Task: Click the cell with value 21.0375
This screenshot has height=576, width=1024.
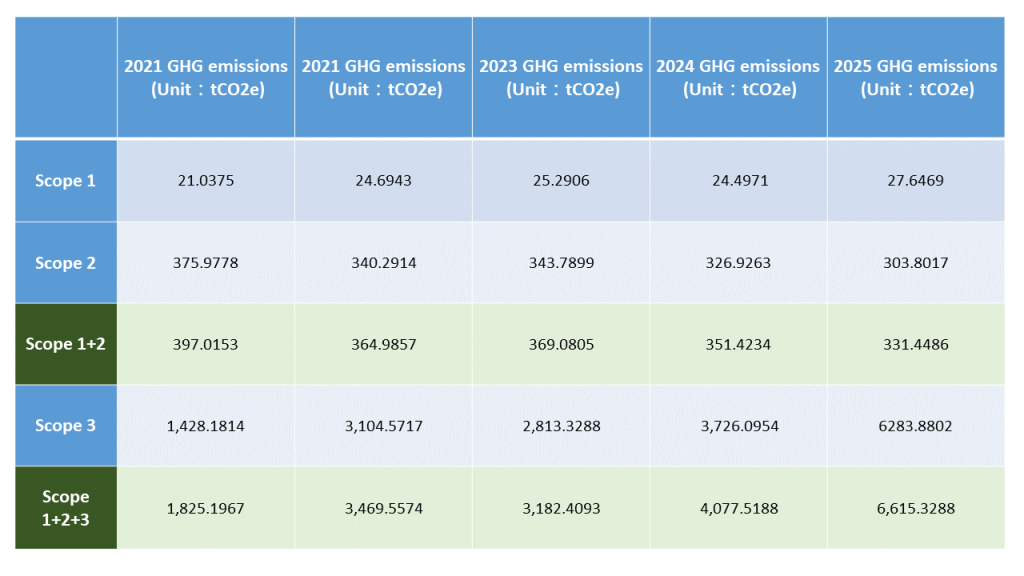Action: [206, 181]
